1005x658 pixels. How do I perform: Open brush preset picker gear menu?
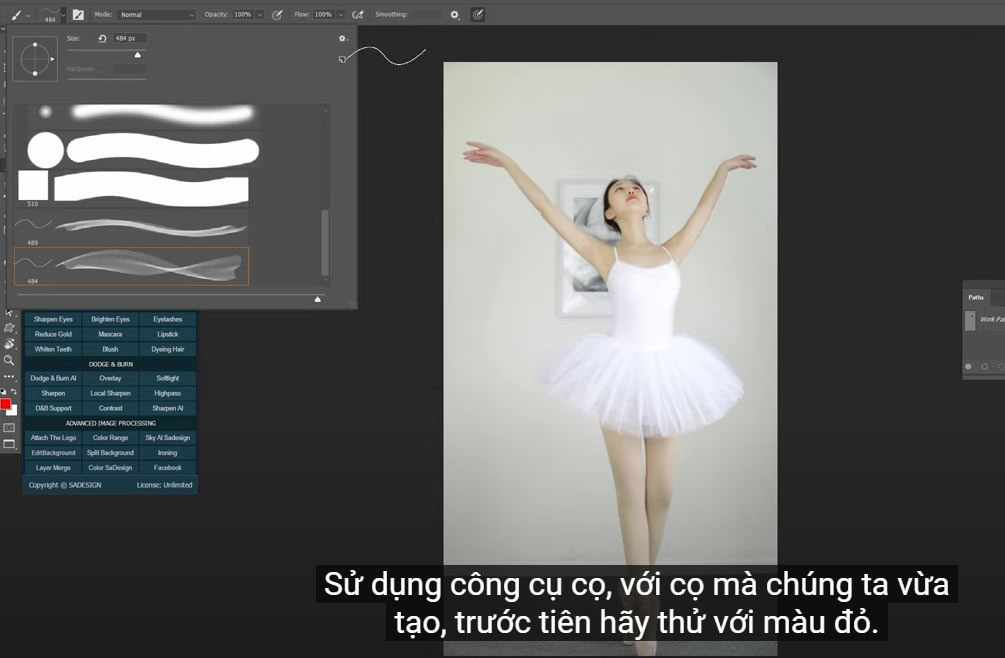tap(342, 39)
